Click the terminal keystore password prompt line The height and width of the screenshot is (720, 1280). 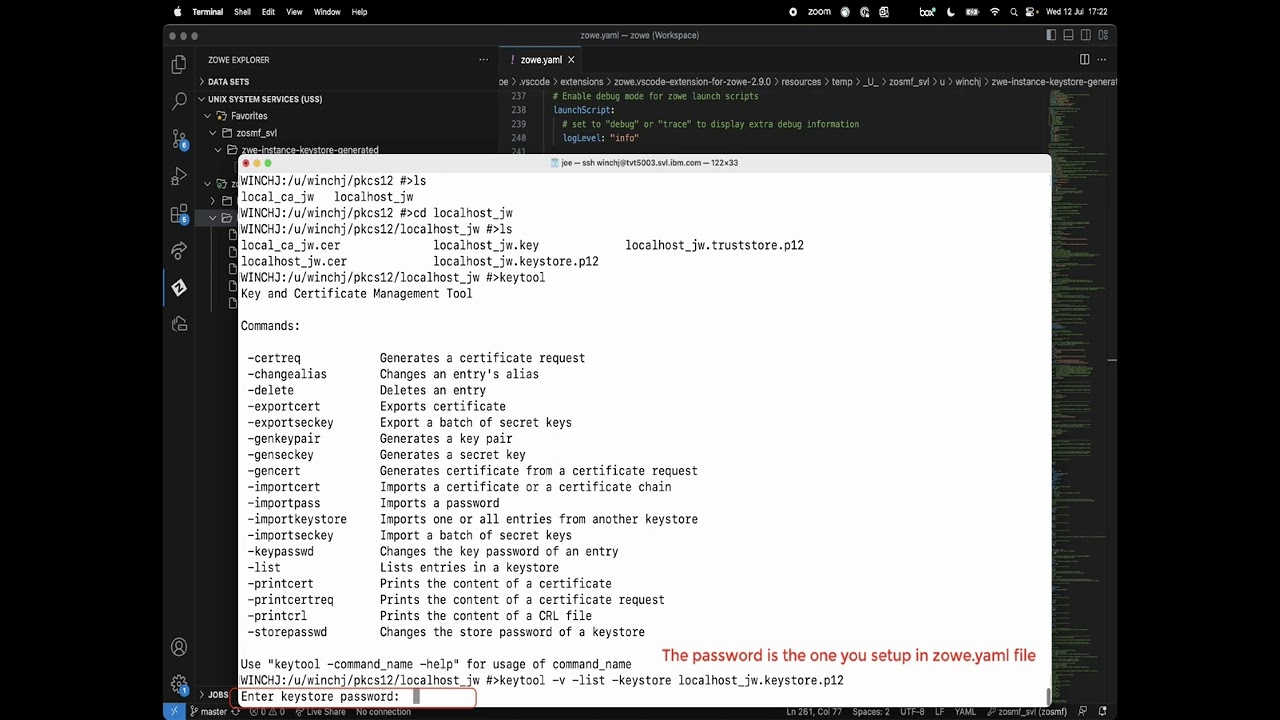pos(355,697)
